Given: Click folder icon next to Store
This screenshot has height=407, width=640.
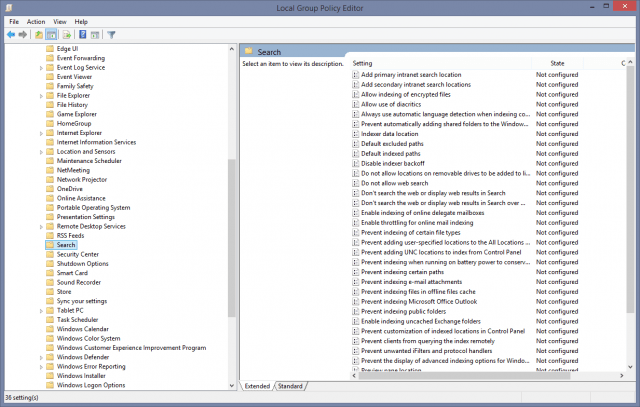Looking at the screenshot, I should [50, 292].
